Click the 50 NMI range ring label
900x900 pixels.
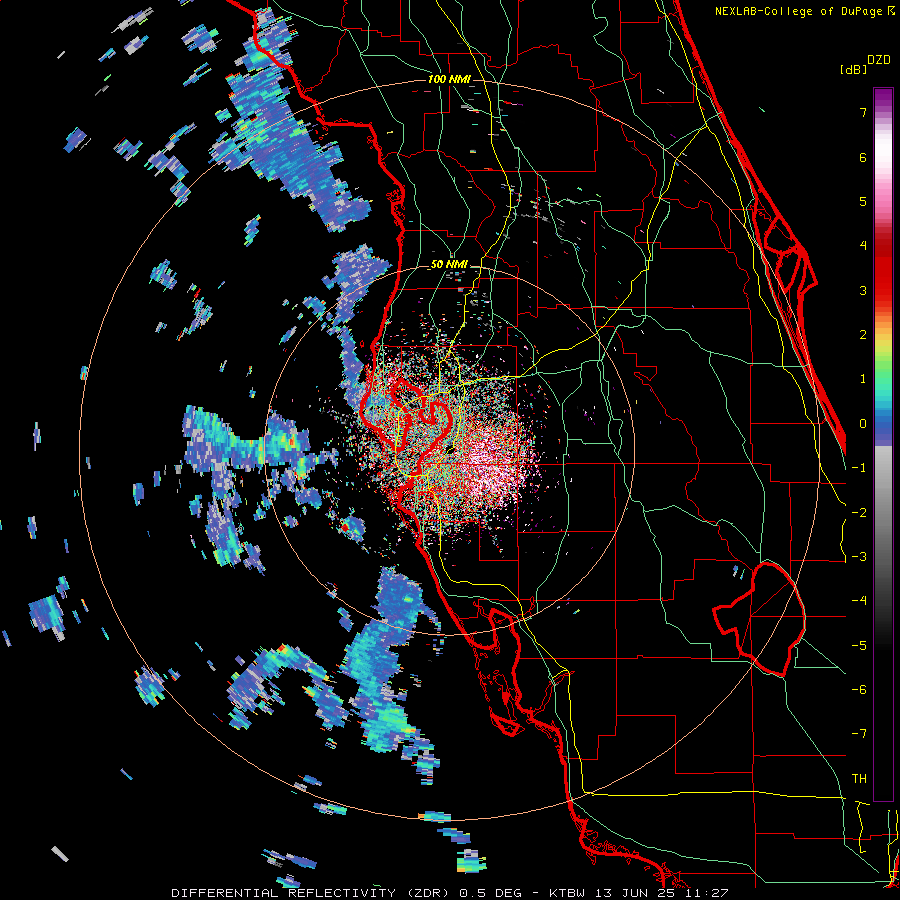449,265
